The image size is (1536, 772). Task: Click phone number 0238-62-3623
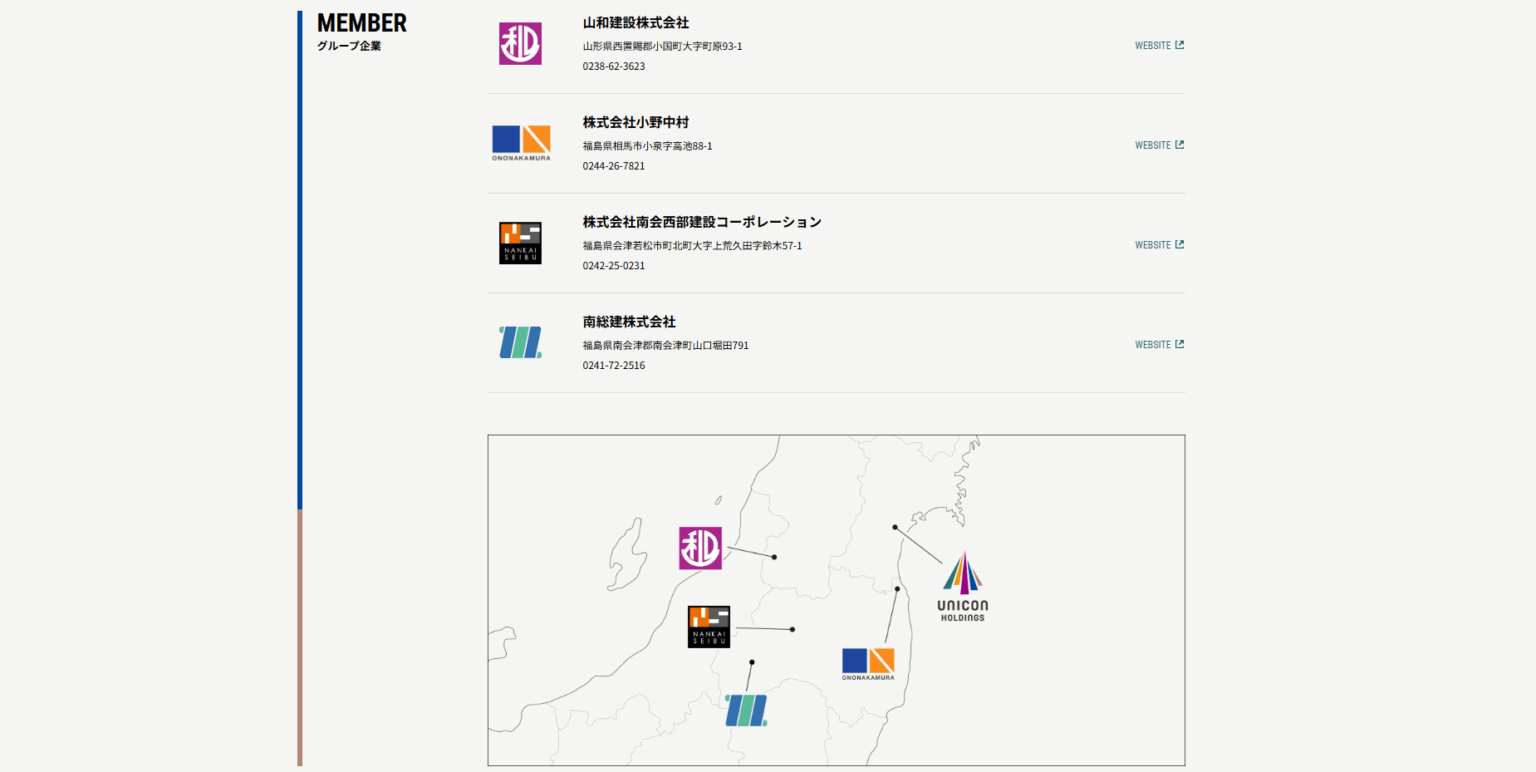click(614, 66)
